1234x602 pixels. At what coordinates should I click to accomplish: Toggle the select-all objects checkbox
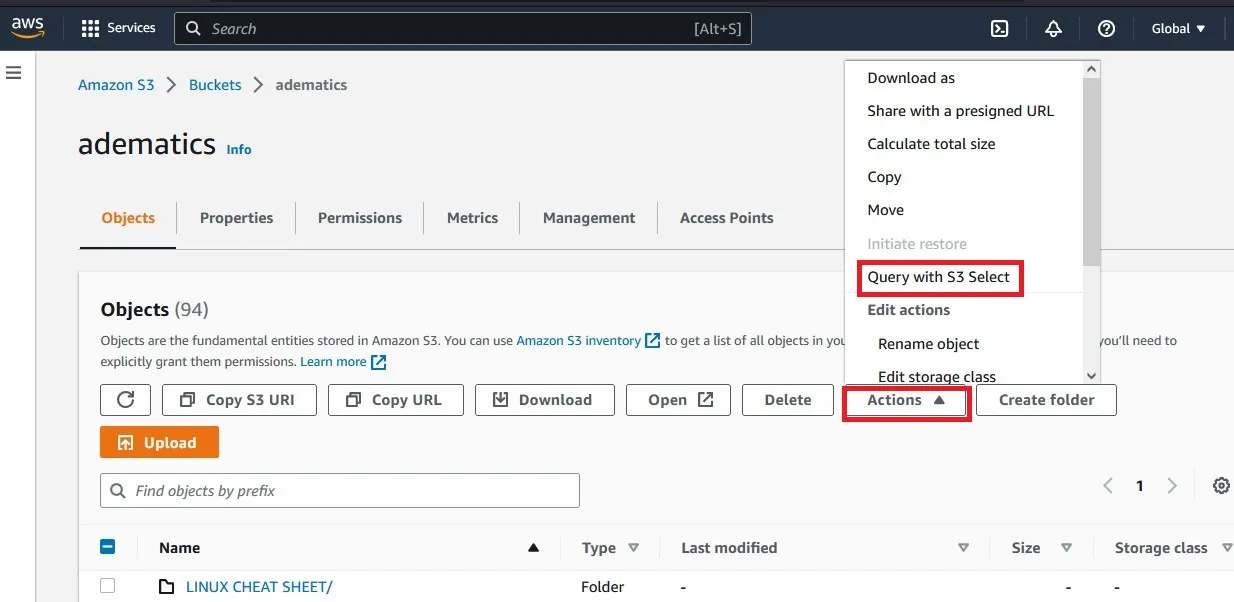pos(108,547)
